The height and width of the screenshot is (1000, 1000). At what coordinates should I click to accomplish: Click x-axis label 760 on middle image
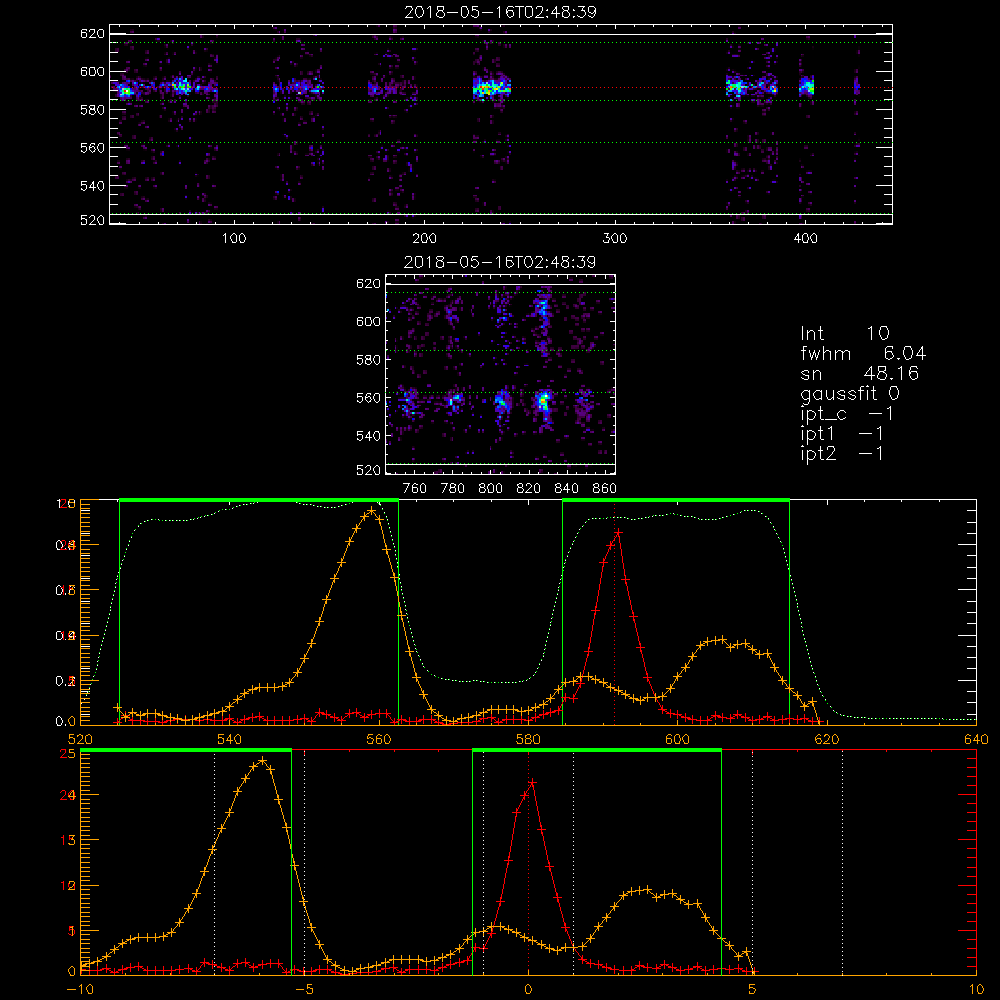pyautogui.click(x=415, y=489)
